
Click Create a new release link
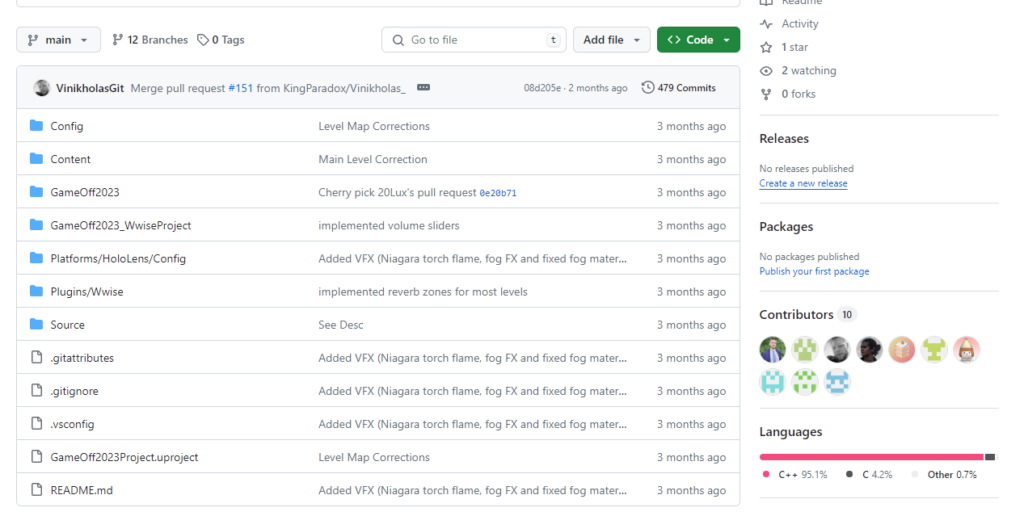[802, 184]
